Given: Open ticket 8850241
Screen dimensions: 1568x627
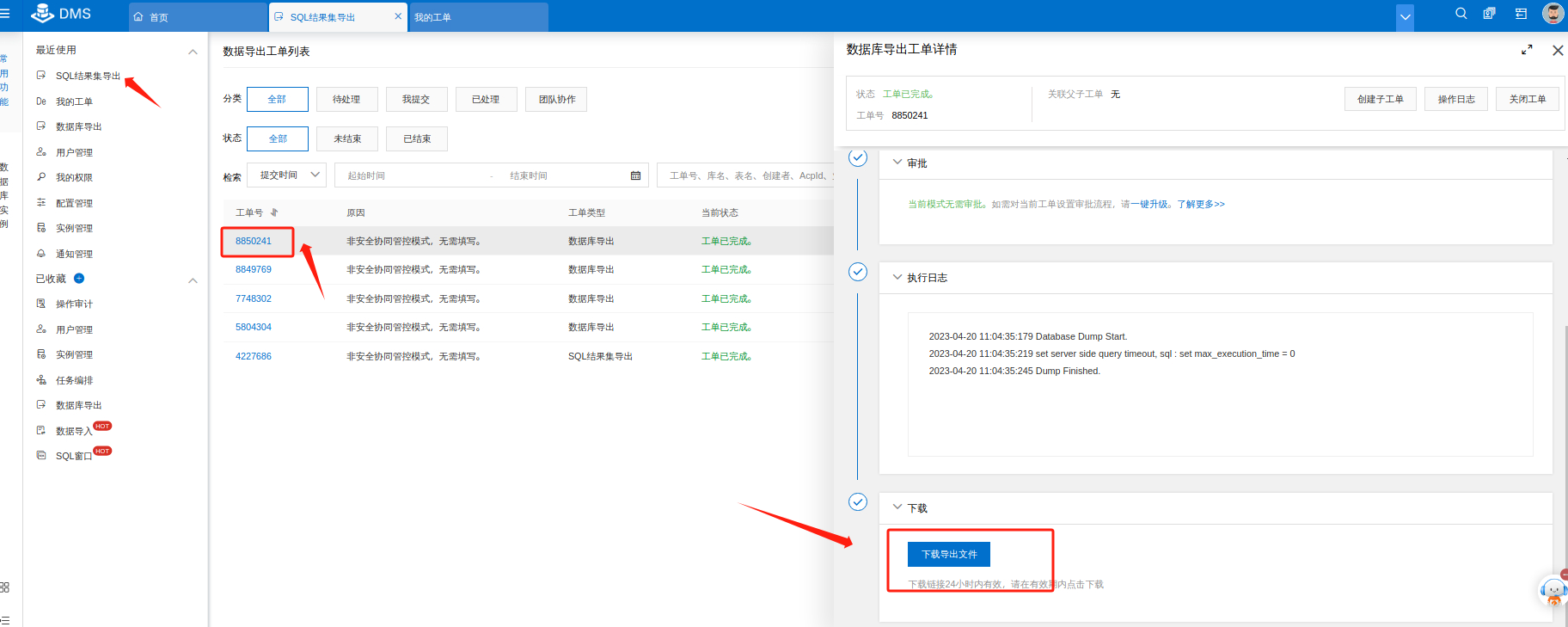Looking at the screenshot, I should [x=254, y=241].
